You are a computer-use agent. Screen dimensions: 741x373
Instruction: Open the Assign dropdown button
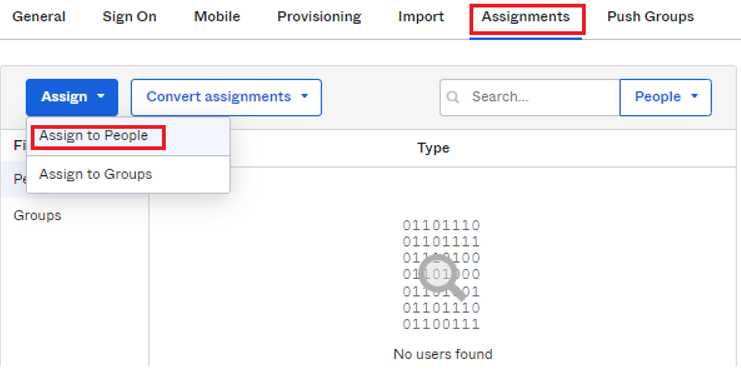pyautogui.click(x=72, y=97)
